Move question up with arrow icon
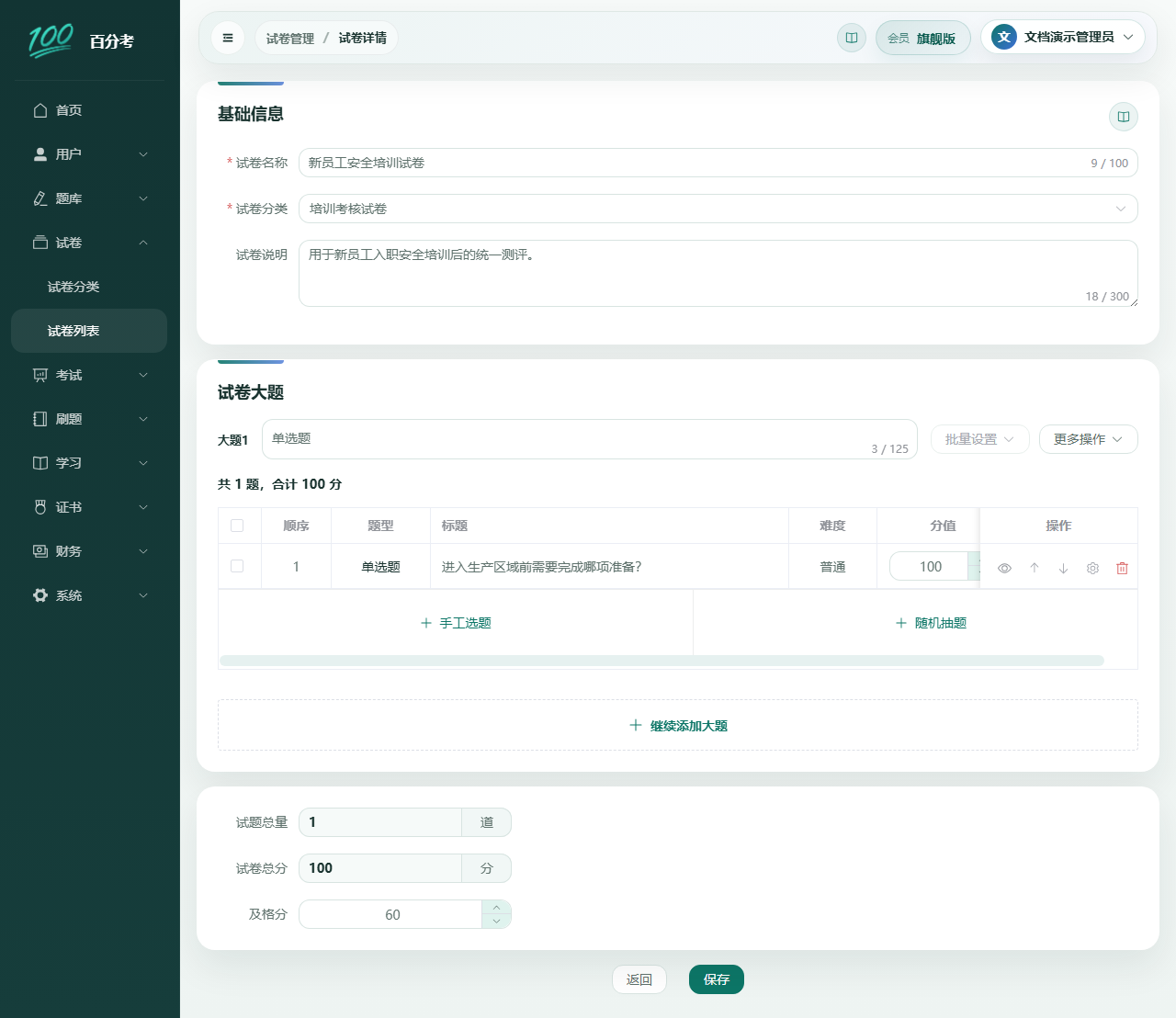This screenshot has height=1018, width=1176. pyautogui.click(x=1035, y=568)
